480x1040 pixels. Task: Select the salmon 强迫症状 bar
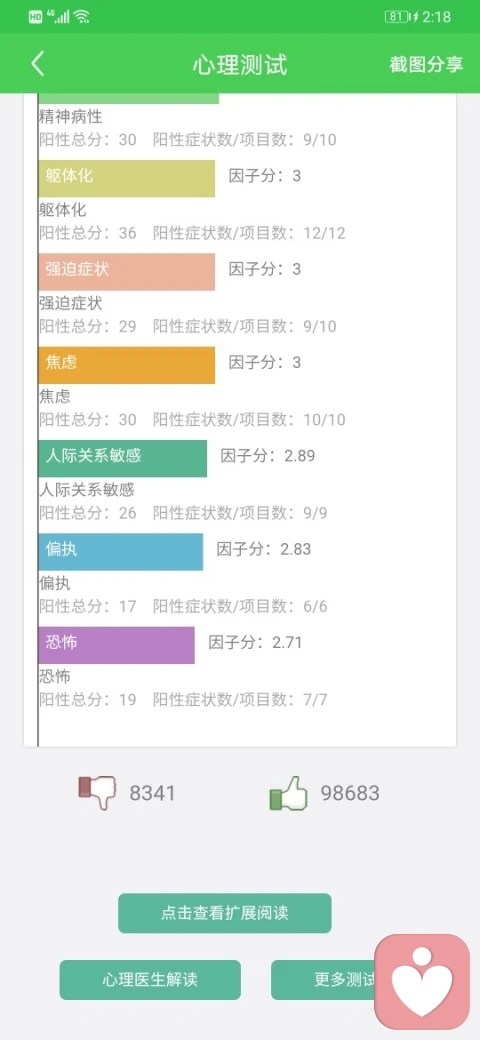(x=127, y=271)
